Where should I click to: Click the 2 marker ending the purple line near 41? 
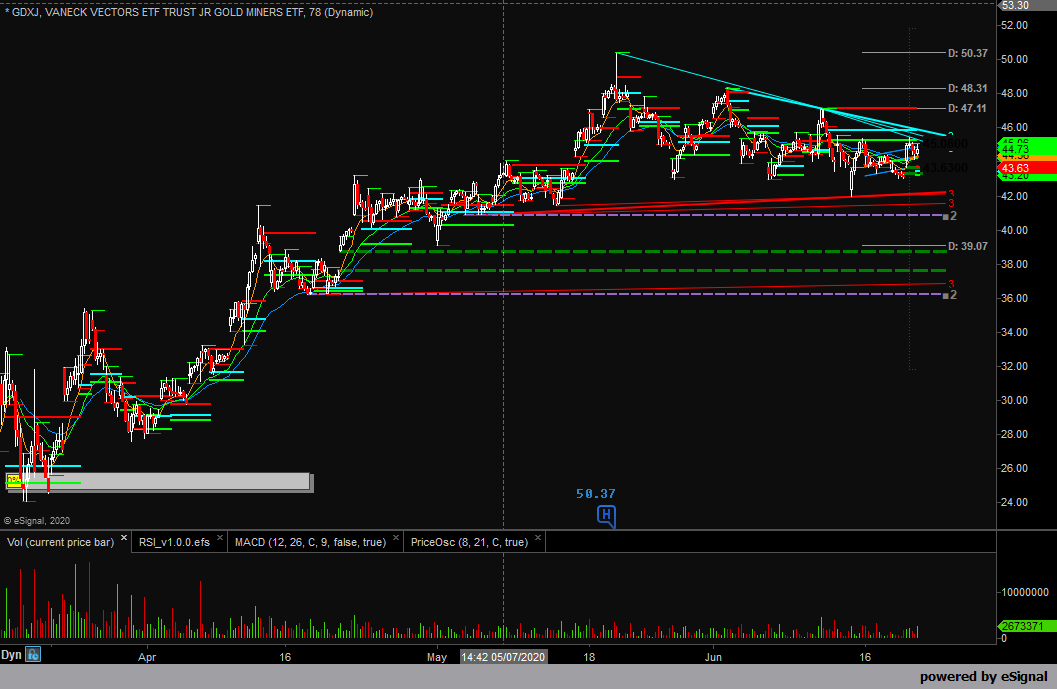[x=950, y=216]
